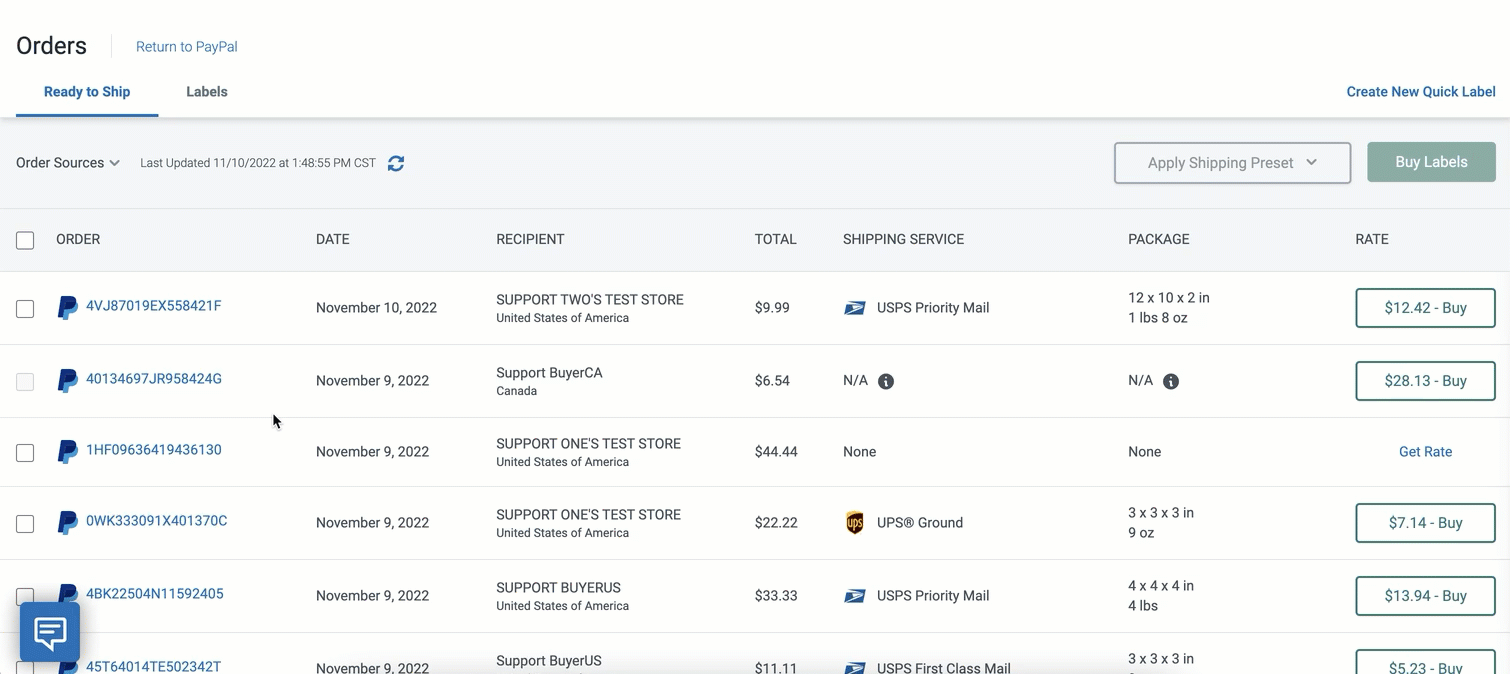Open the chat support widget icon

[50, 632]
